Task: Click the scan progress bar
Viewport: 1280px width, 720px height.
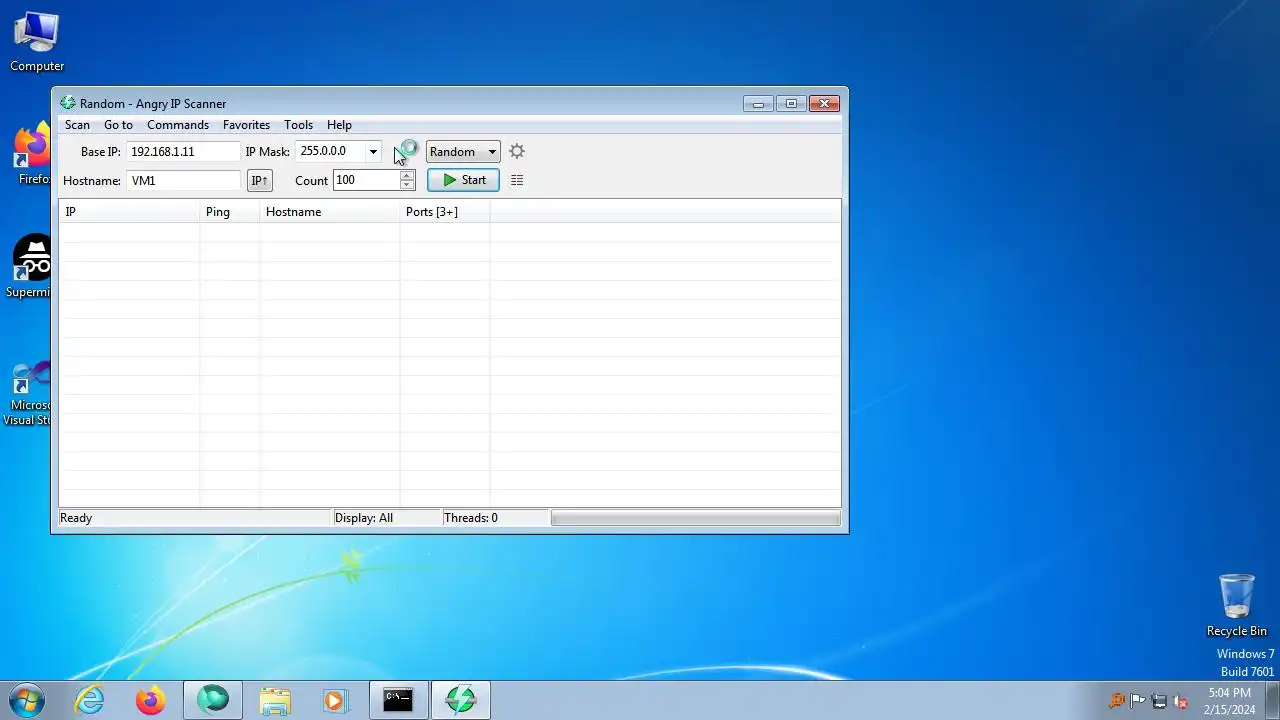Action: (695, 518)
